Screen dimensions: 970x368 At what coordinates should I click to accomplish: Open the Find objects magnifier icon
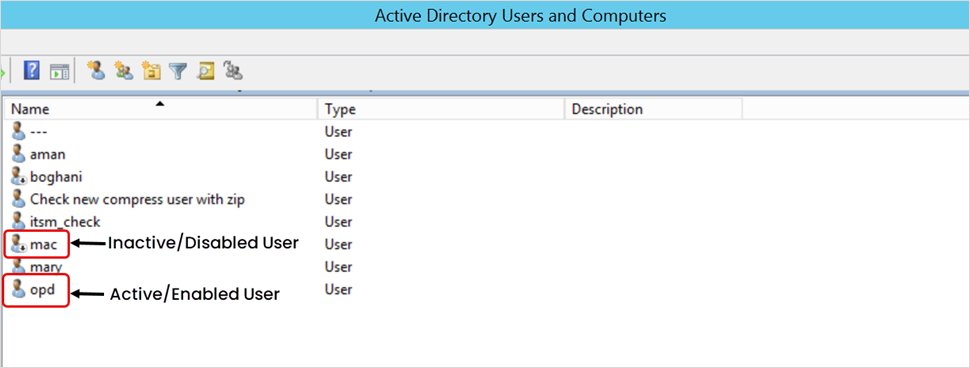click(205, 71)
